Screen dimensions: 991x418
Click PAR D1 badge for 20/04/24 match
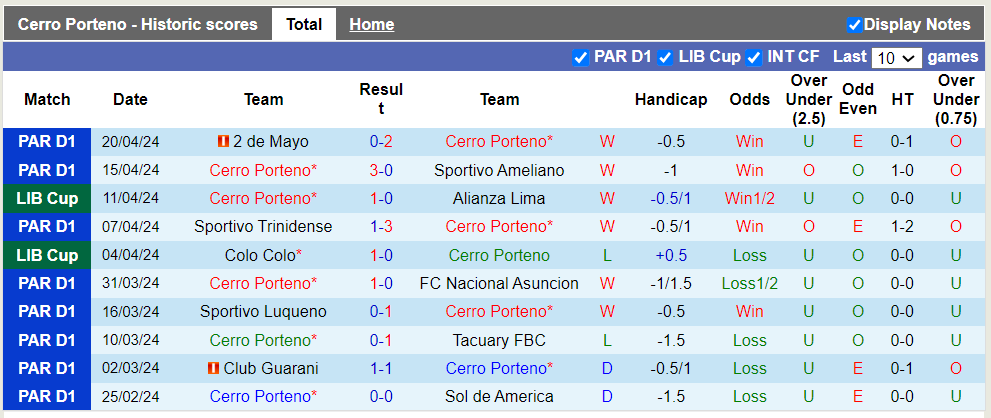[x=47, y=142]
